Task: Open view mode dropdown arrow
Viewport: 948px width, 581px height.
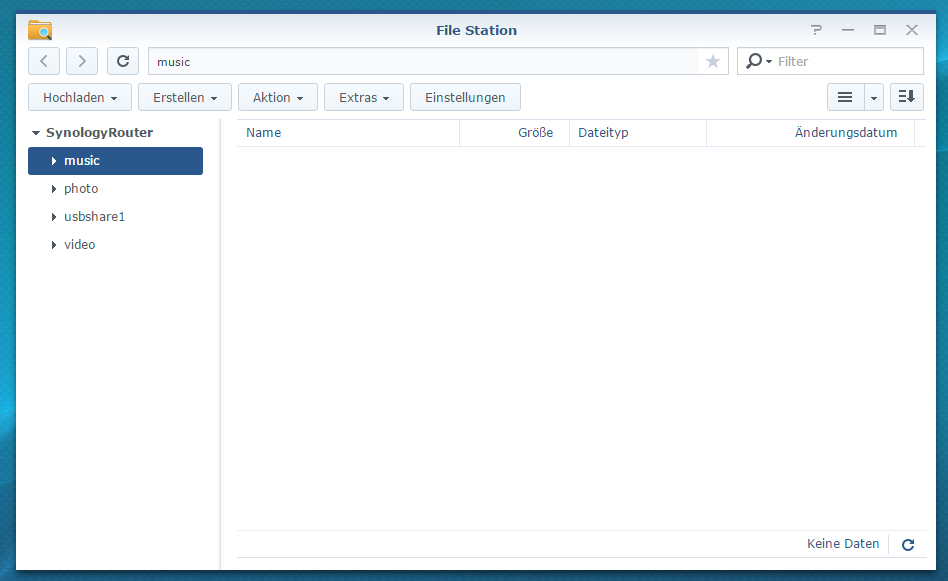Action: pyautogui.click(x=874, y=97)
